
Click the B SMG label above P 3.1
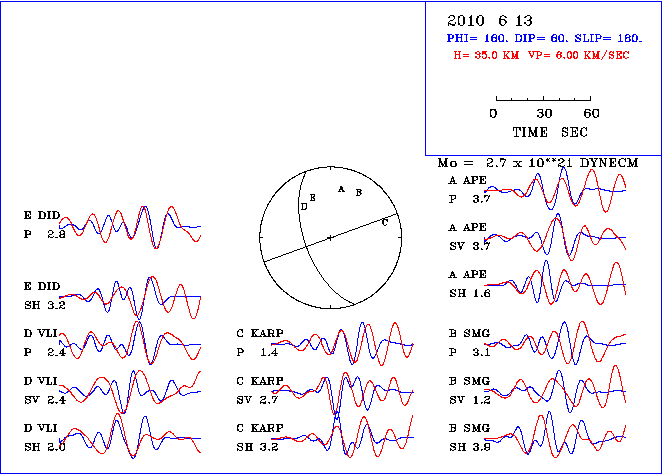click(x=469, y=333)
